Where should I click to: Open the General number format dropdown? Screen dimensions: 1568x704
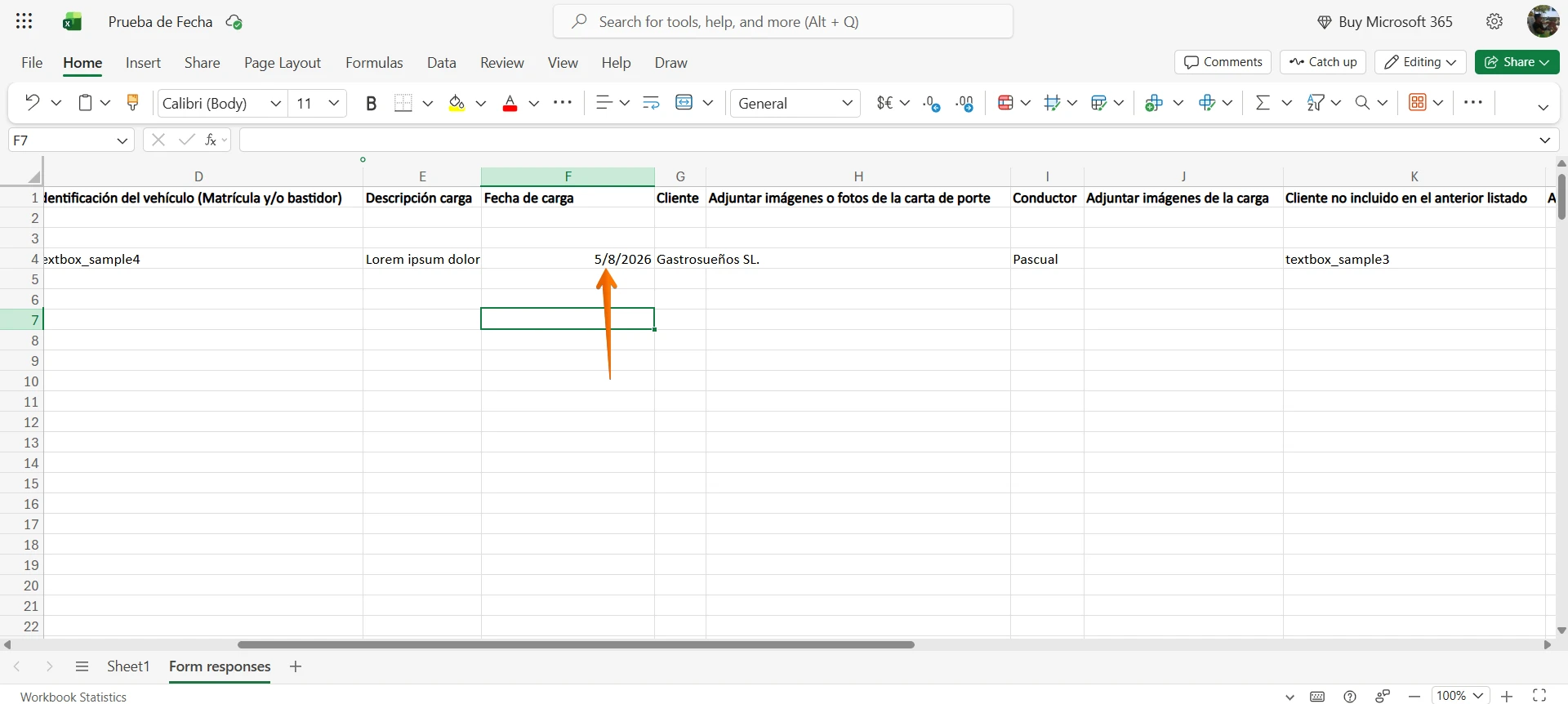tap(848, 103)
